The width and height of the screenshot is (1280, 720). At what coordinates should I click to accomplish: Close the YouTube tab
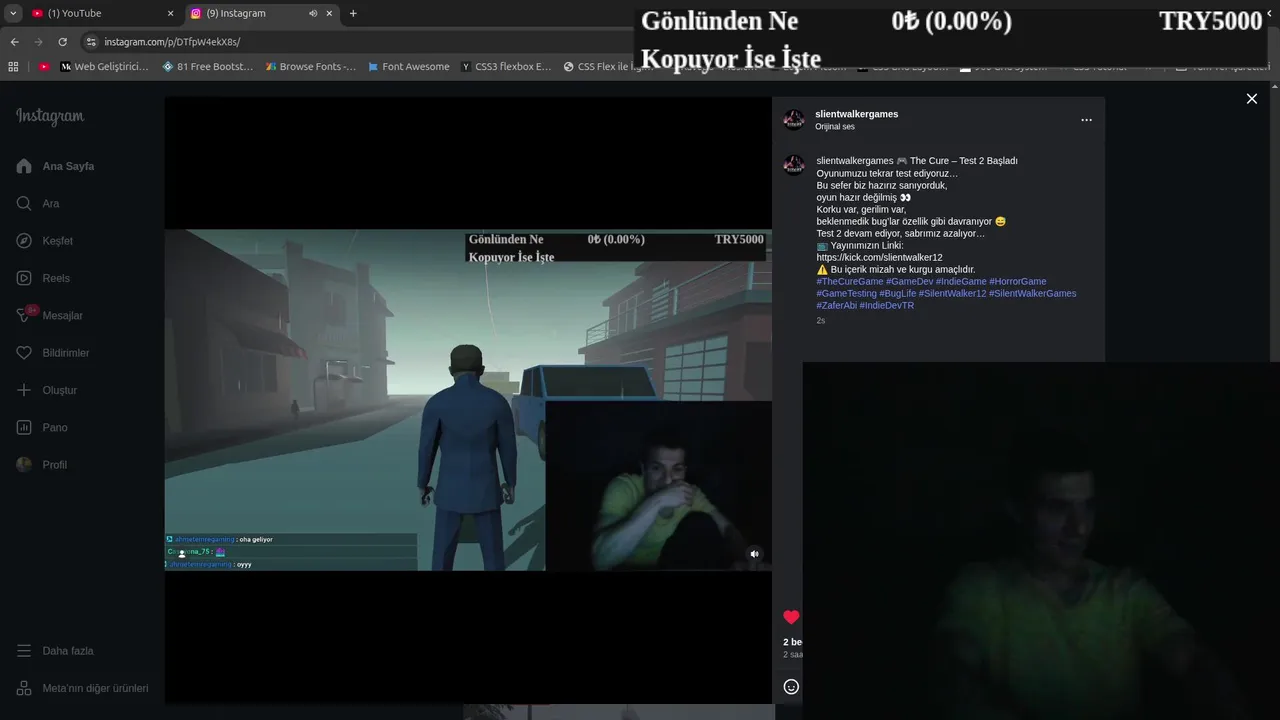pyautogui.click(x=170, y=14)
